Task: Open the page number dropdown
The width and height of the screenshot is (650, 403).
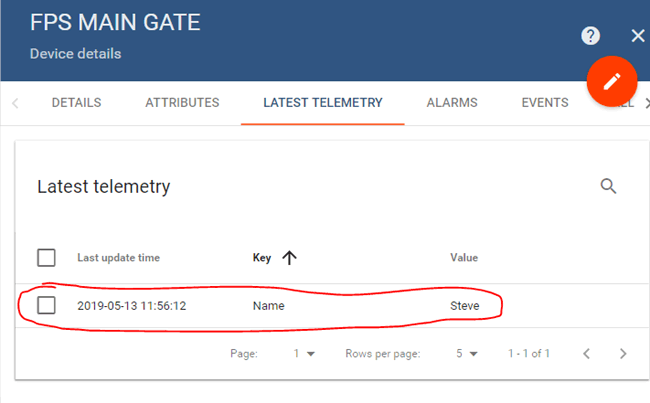Action: click(304, 354)
